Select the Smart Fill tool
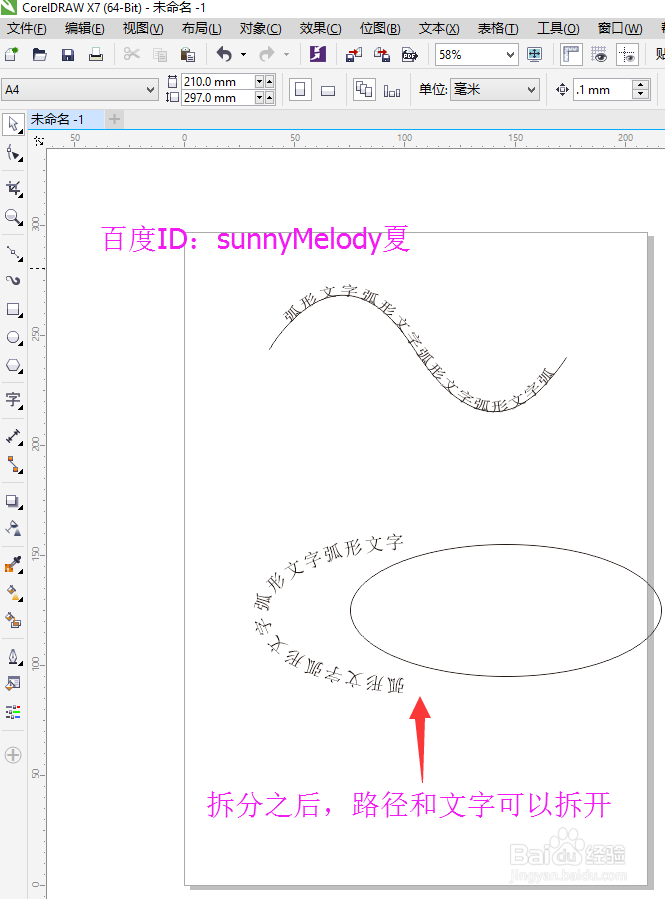 13,620
